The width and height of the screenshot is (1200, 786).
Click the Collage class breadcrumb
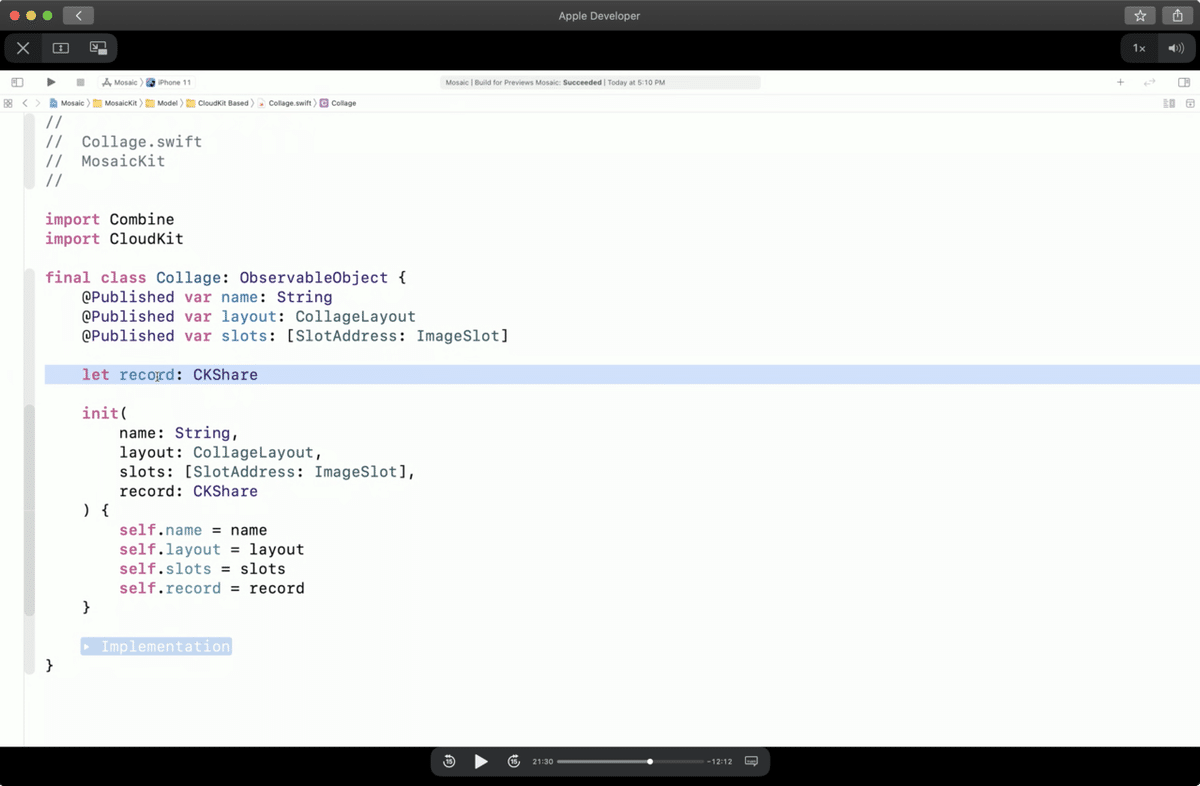338,103
